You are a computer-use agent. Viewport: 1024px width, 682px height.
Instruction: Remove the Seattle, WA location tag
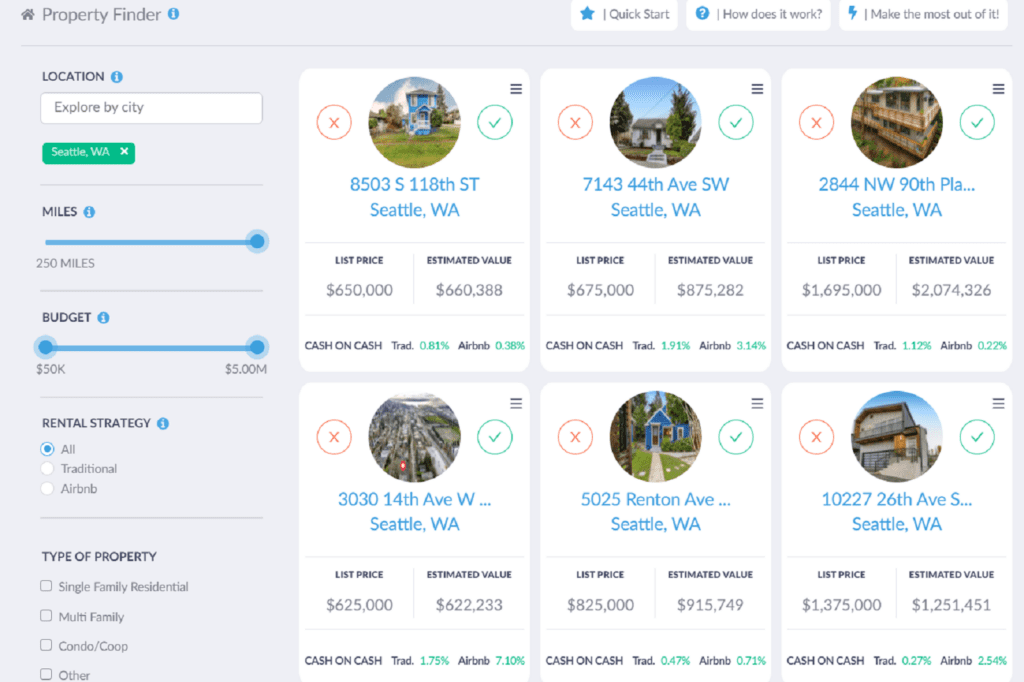(x=124, y=152)
